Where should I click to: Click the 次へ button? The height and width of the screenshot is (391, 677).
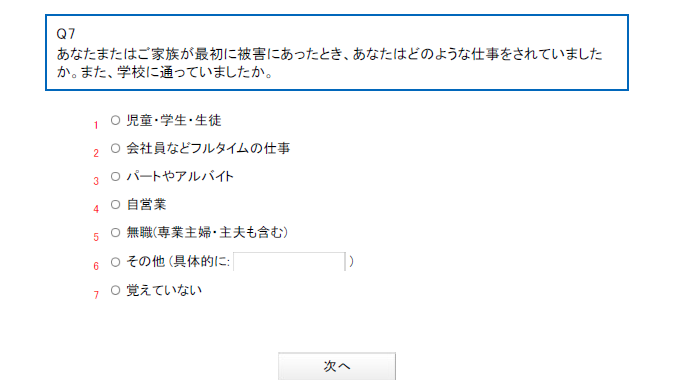point(337,366)
